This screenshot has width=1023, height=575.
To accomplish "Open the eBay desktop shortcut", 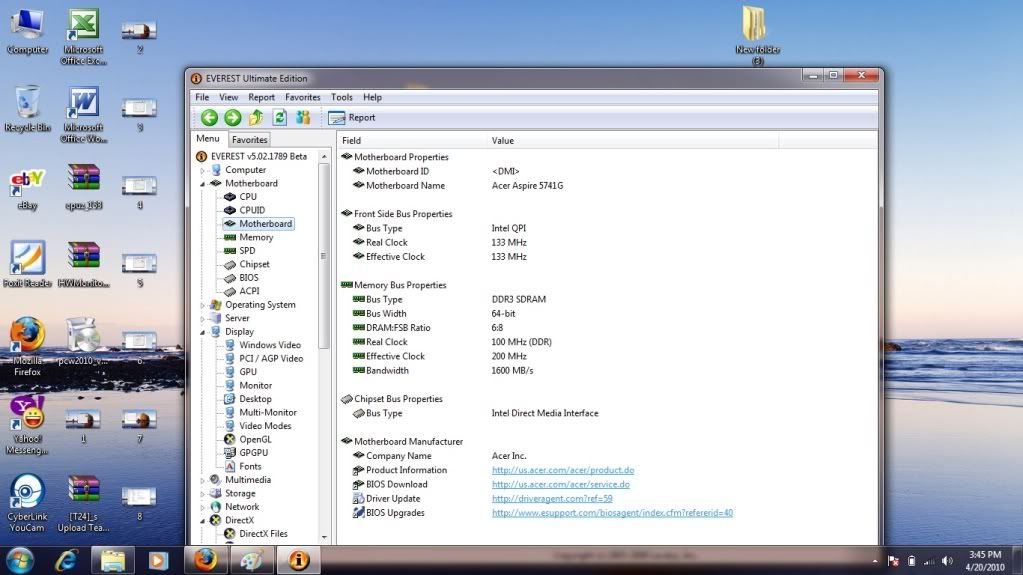I will [x=27, y=189].
